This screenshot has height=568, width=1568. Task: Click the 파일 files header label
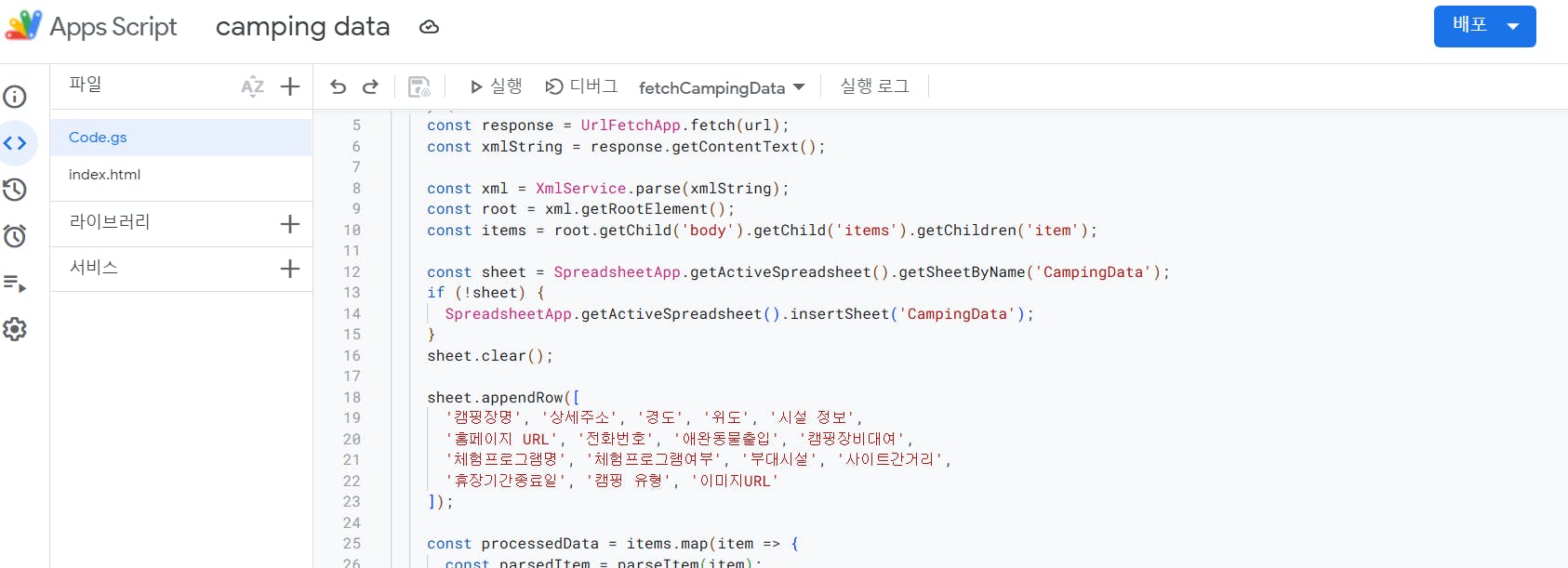86,84
